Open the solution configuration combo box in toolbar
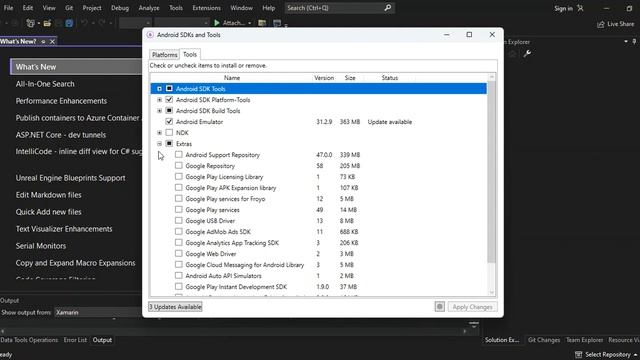This screenshot has width=640, height=360. click(136, 23)
